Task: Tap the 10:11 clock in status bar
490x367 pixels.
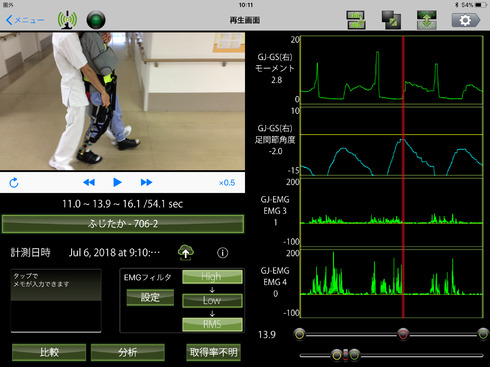Action: pyautogui.click(x=246, y=5)
